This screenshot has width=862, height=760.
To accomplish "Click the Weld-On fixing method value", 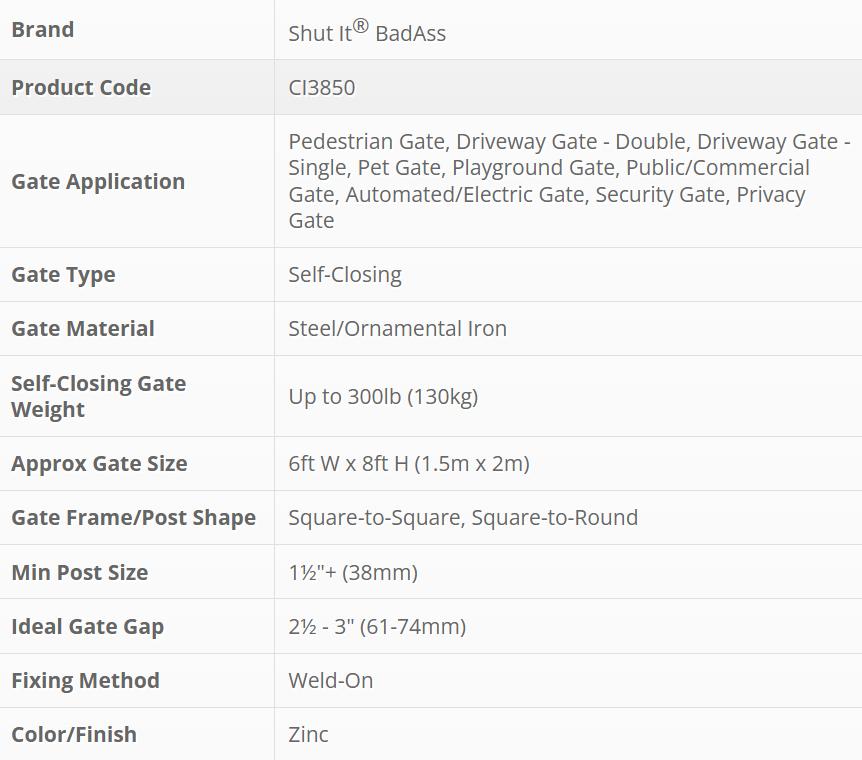I will click(x=330, y=681).
